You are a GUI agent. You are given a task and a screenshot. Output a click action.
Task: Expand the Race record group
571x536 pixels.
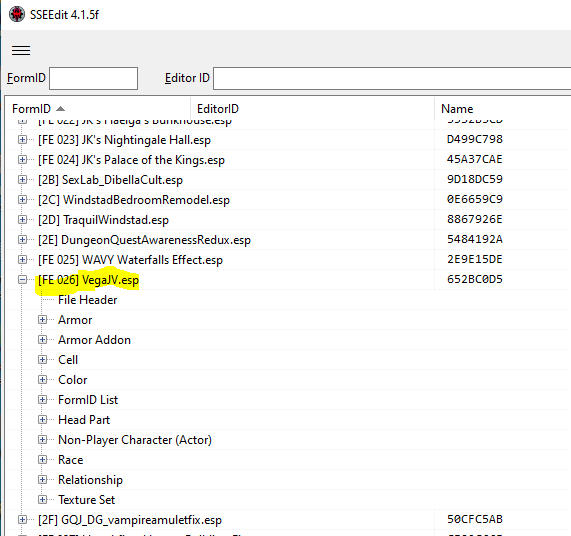pyautogui.click(x=43, y=460)
